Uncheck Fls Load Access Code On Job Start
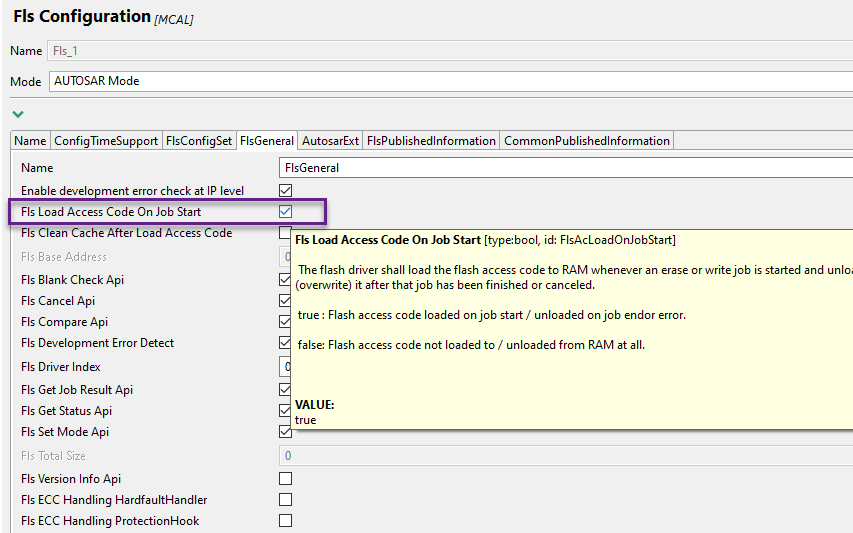Viewport: 853px width, 533px height. tap(286, 212)
